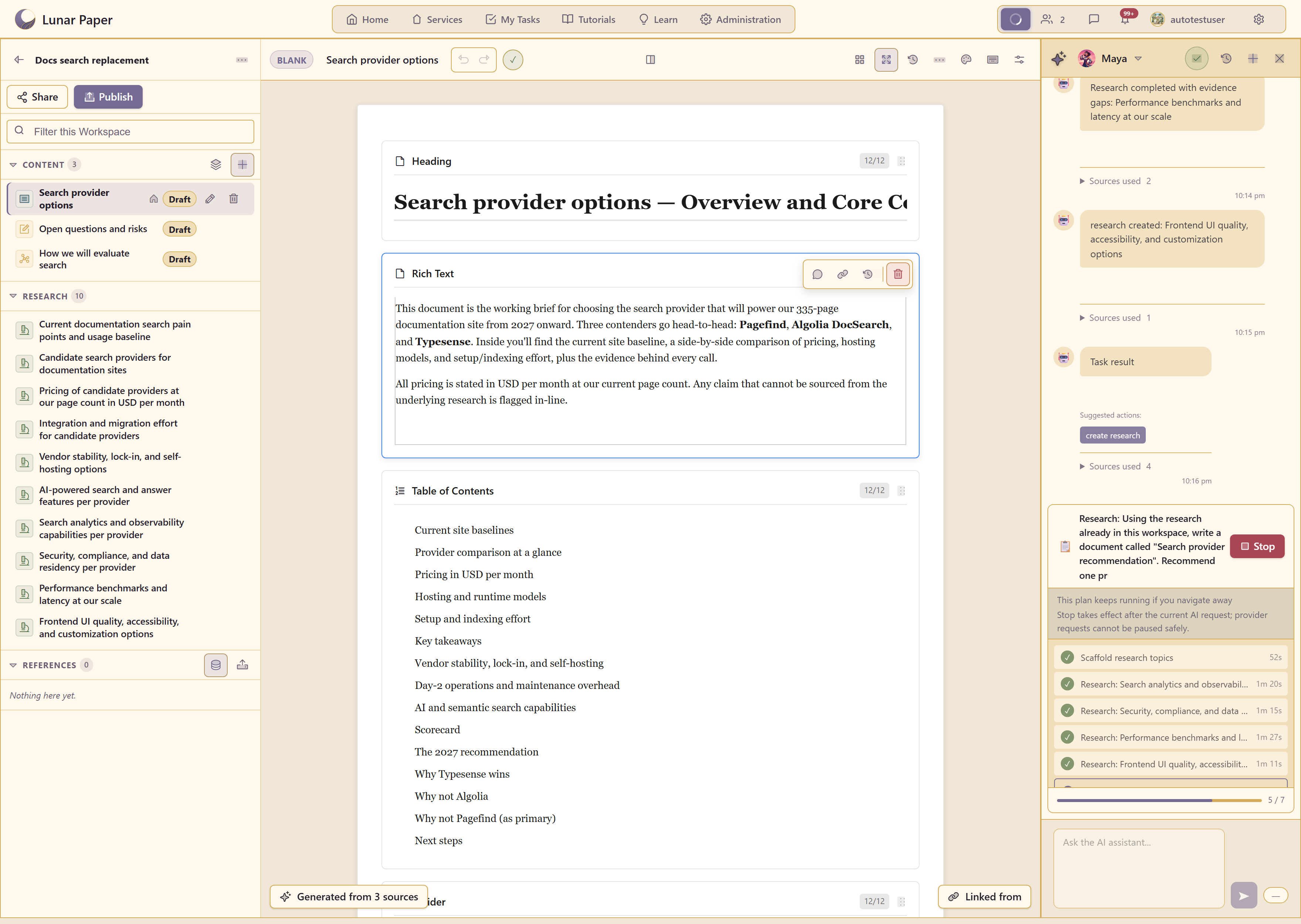Screen dimensions: 1301x924
Task: Open the Administration menu
Action: tap(740, 19)
